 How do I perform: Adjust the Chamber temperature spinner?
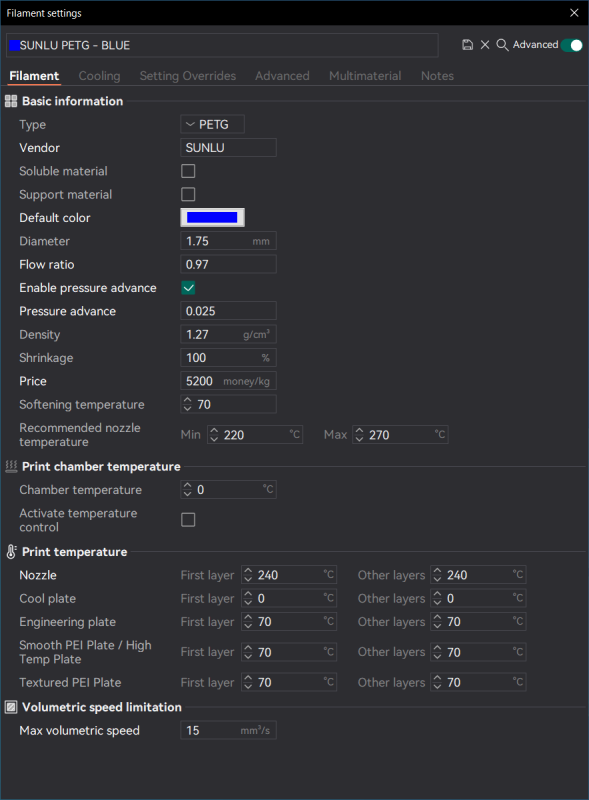(x=187, y=490)
